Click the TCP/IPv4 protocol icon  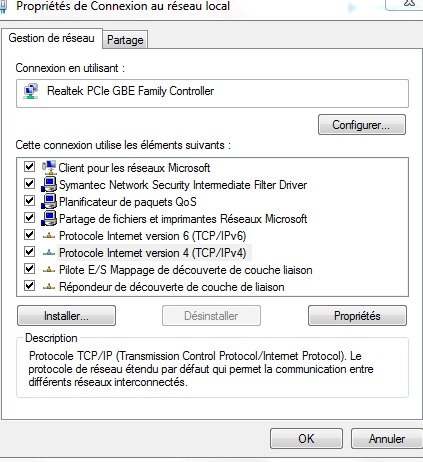(x=49, y=253)
